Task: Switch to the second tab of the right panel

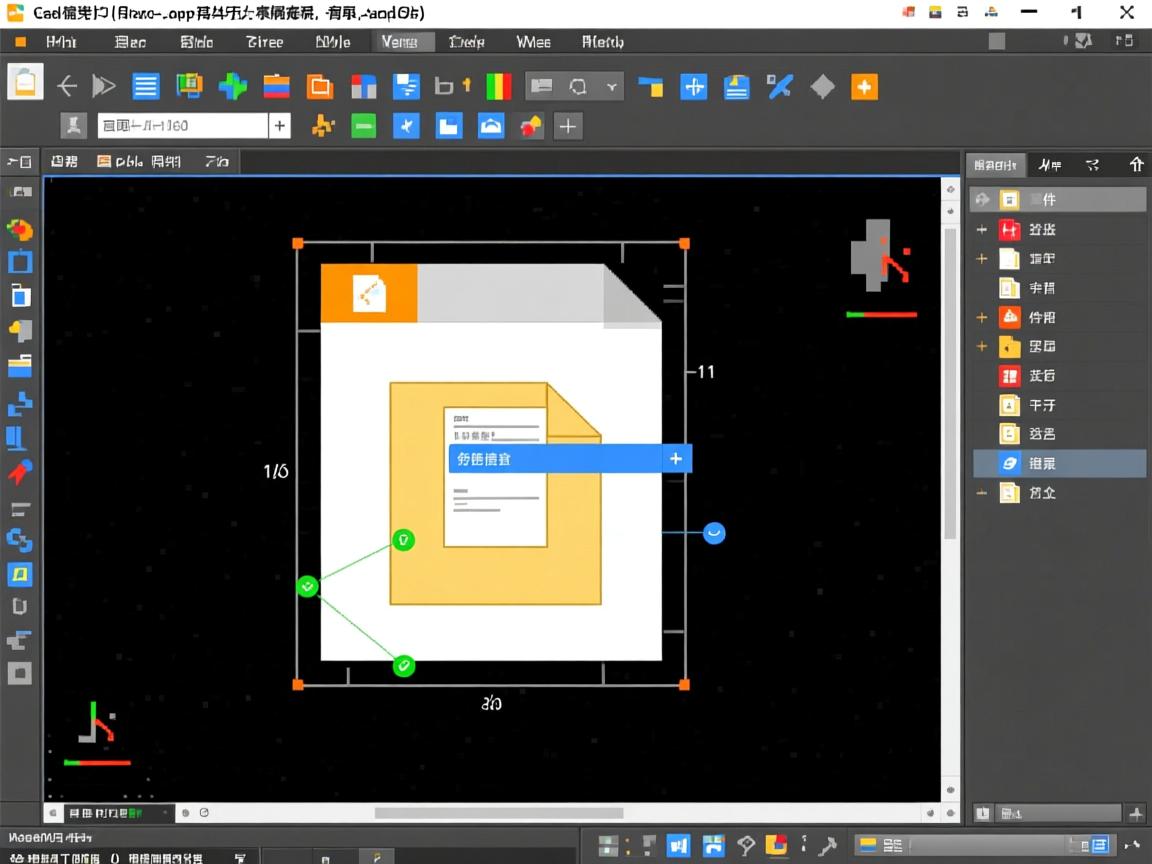Action: click(1049, 164)
